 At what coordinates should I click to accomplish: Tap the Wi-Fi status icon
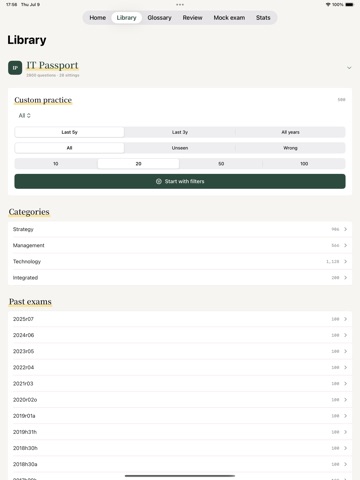pyautogui.click(x=328, y=5)
